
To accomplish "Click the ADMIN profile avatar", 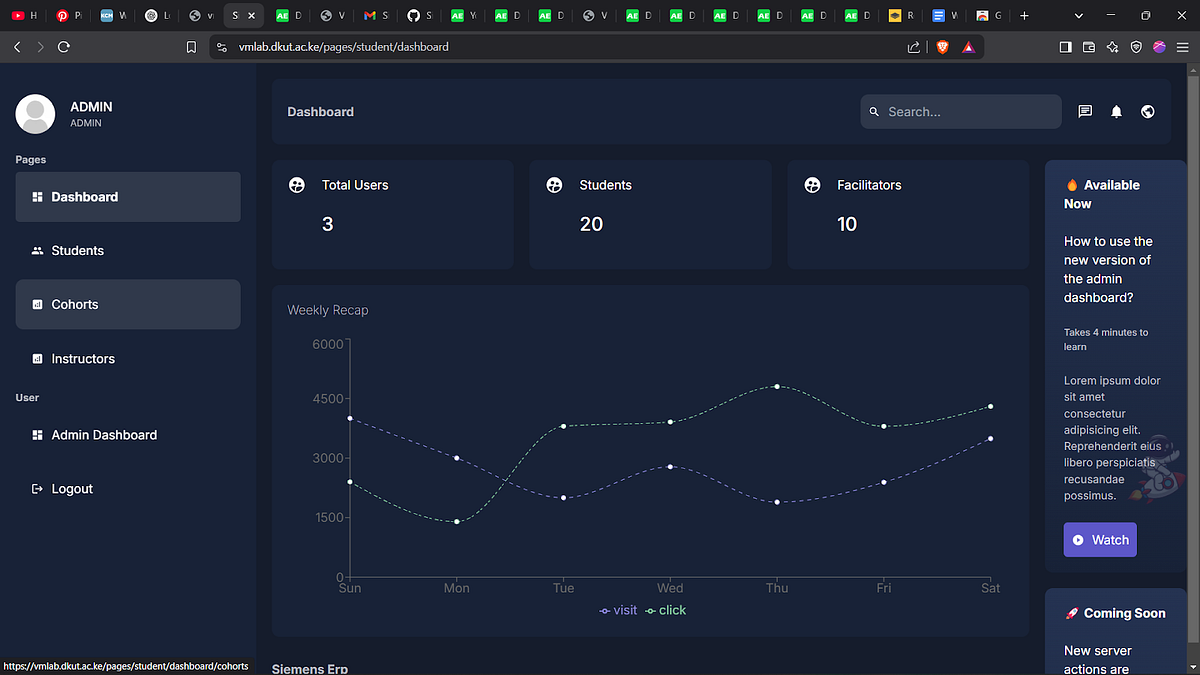I will (35, 114).
